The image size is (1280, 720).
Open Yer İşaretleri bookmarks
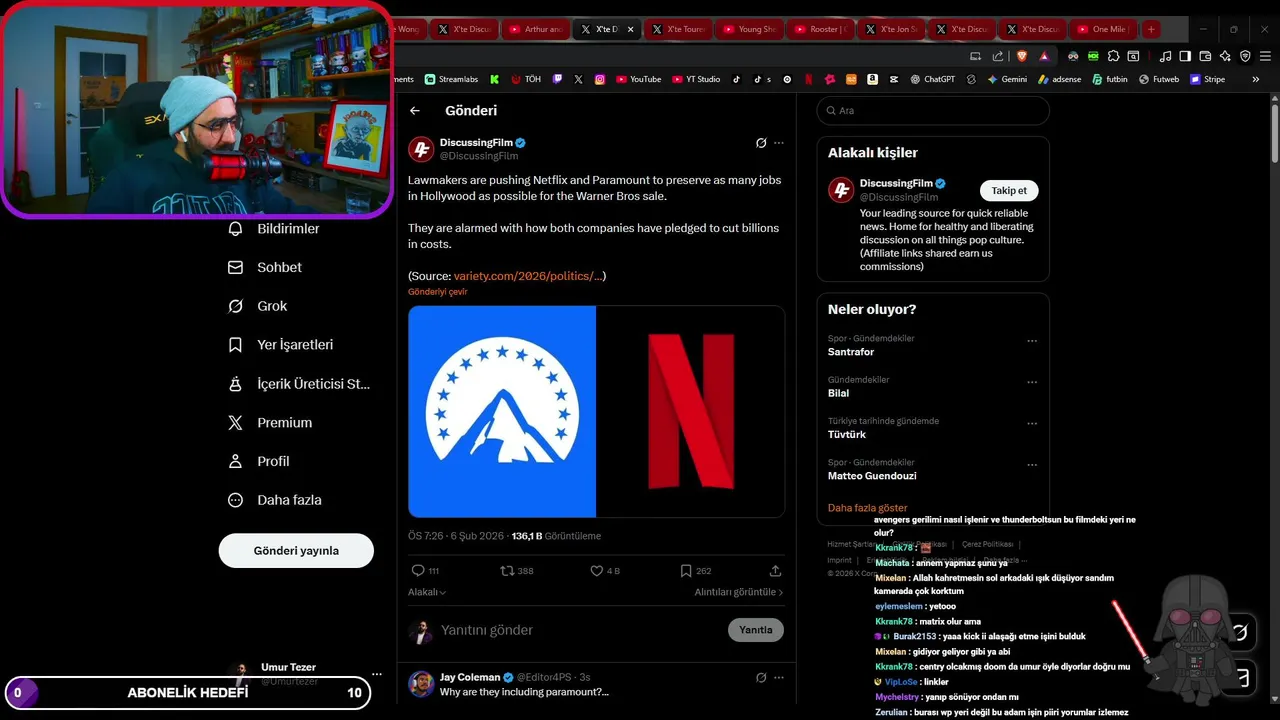(281, 345)
